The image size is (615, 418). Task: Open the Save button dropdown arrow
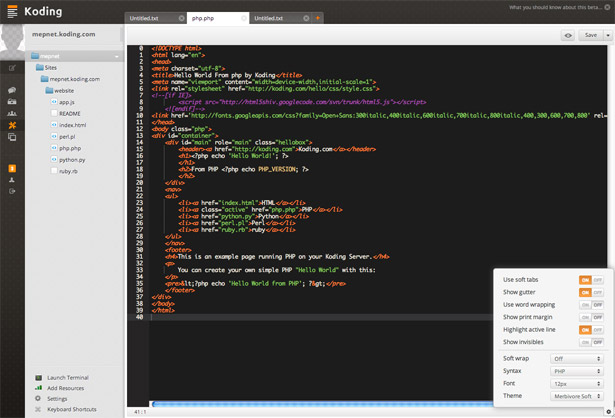[608, 36]
